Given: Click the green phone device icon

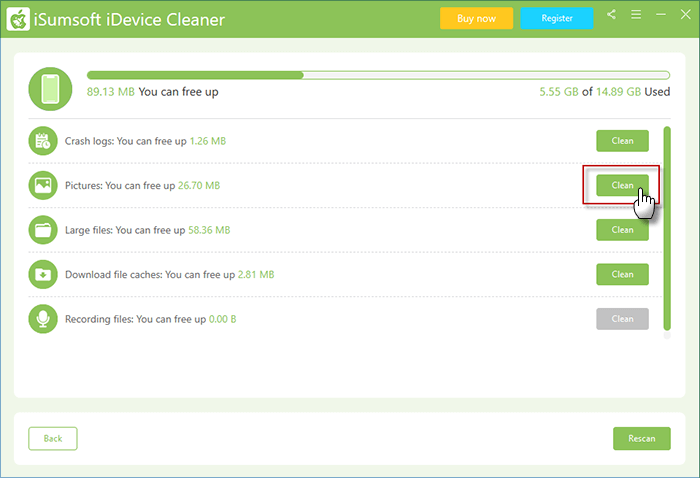Looking at the screenshot, I should point(50,89).
